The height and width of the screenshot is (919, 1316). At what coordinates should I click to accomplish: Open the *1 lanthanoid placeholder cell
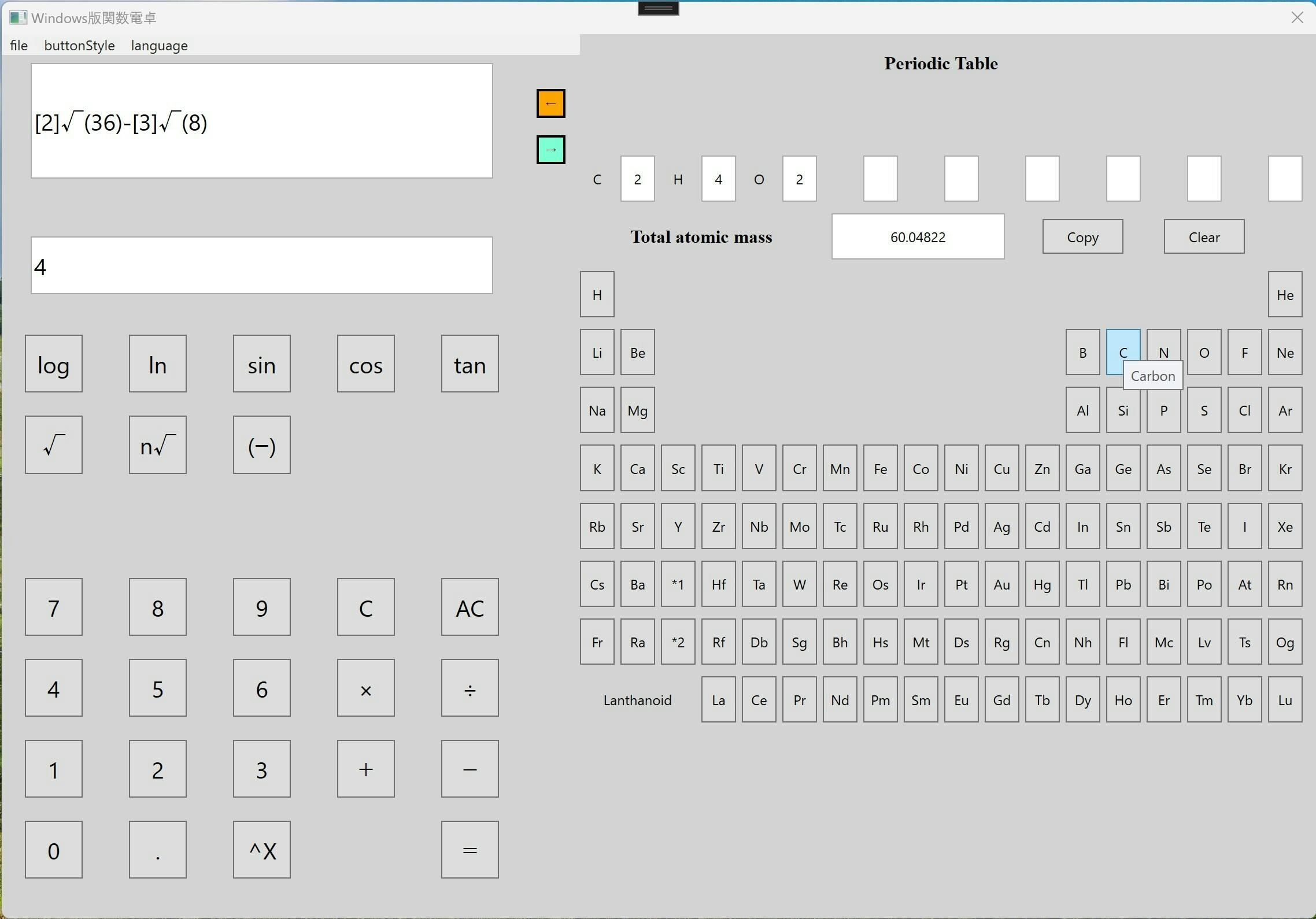click(x=678, y=584)
